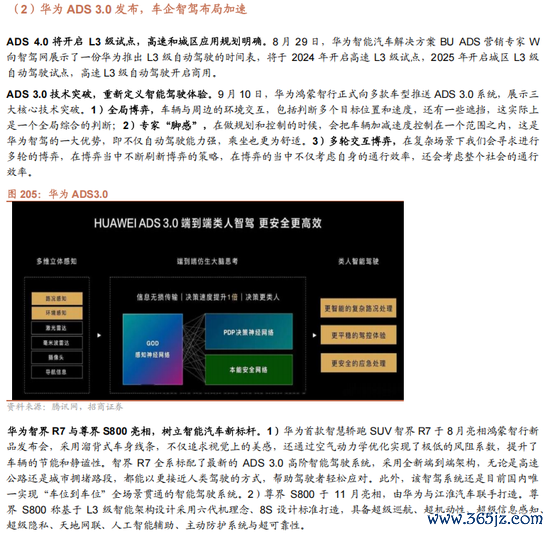This screenshot has height=534, width=550.
Task: Click the bold phrase 高速和城区应用规划明确
Action: pos(204,41)
